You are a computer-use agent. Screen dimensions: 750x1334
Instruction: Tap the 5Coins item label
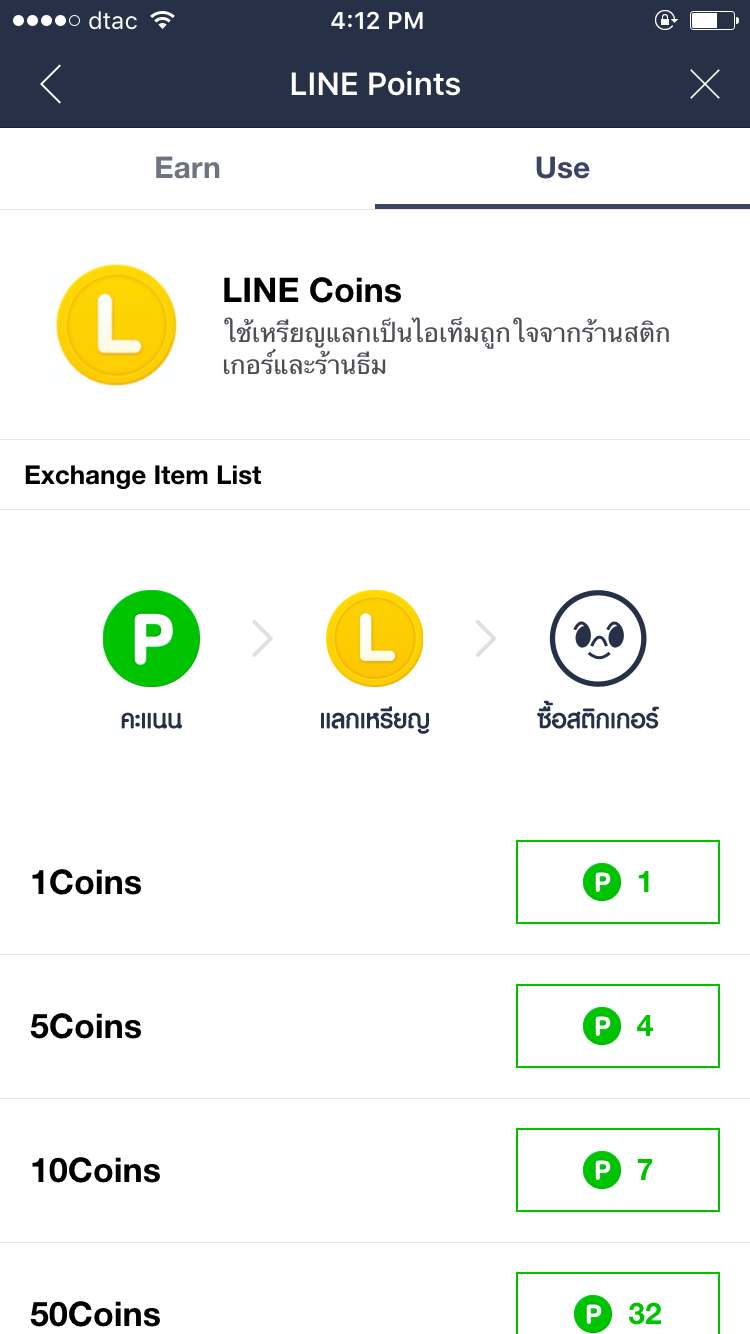[86, 1027]
